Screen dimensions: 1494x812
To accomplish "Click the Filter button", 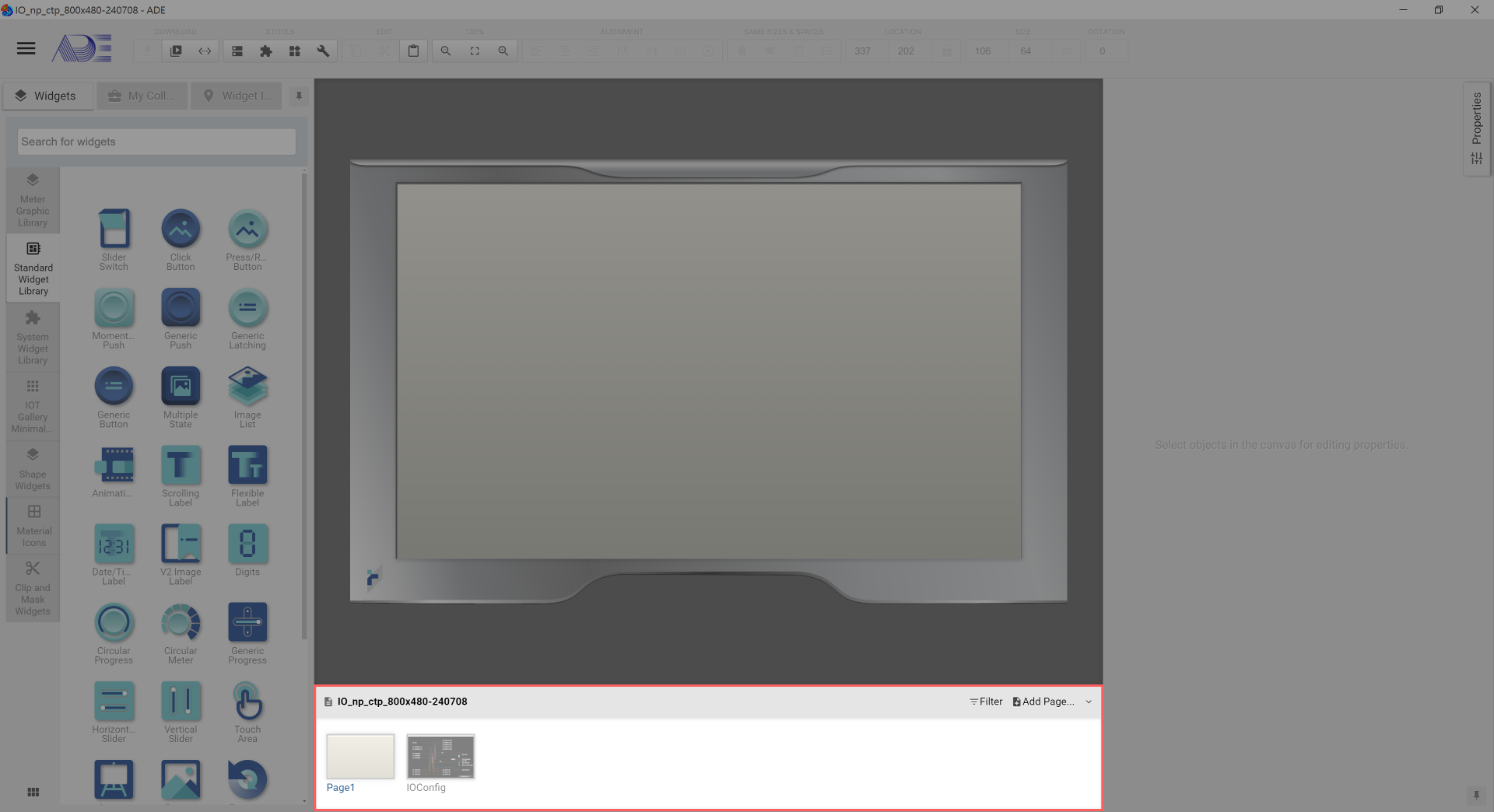I will [x=986, y=702].
